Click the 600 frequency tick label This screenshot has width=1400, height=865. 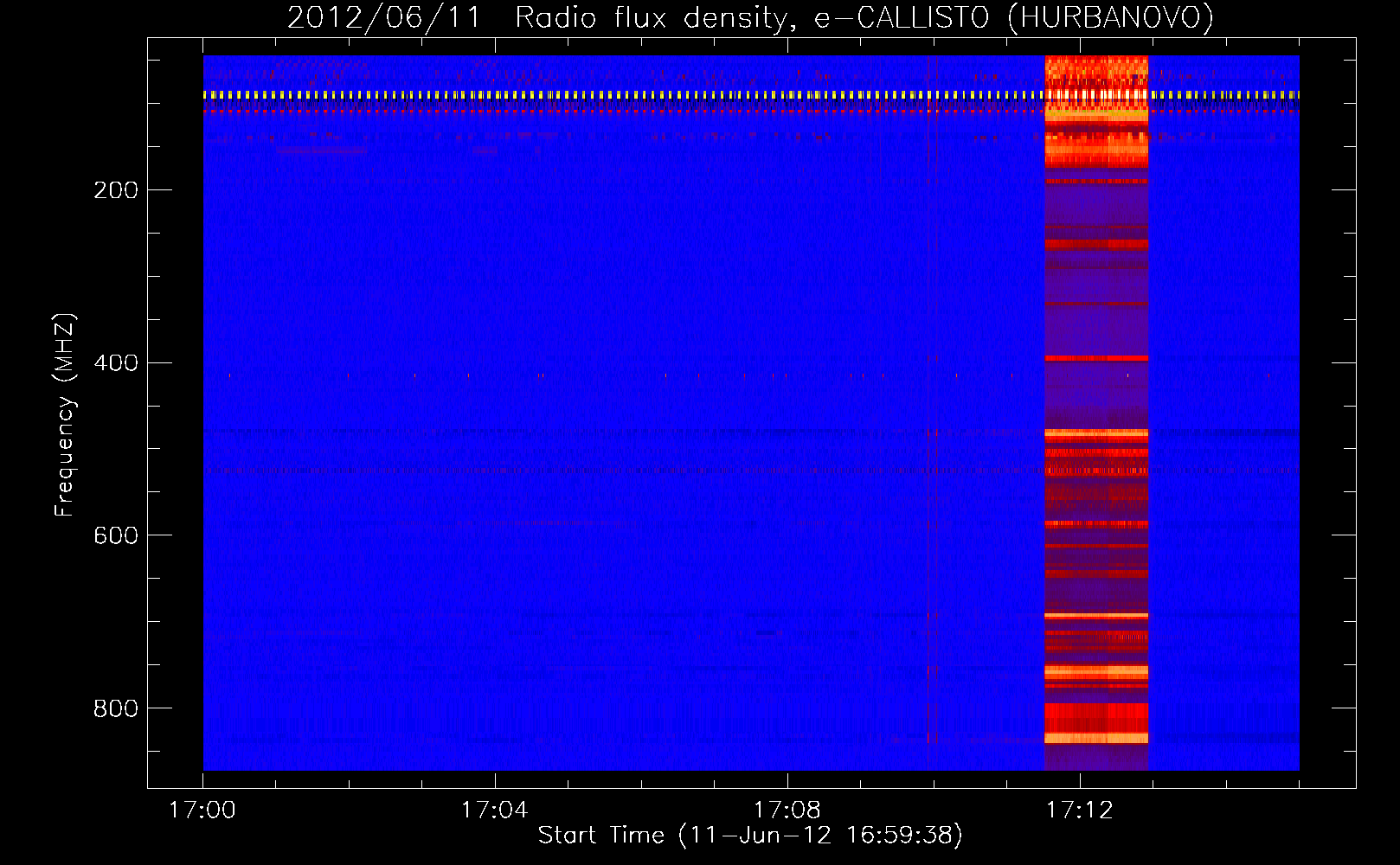[x=116, y=536]
